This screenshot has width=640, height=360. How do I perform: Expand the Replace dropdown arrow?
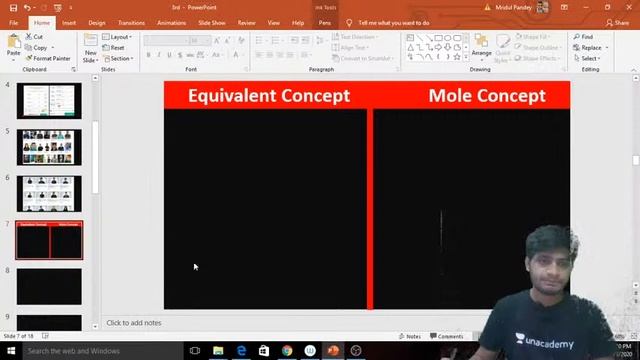(607, 48)
